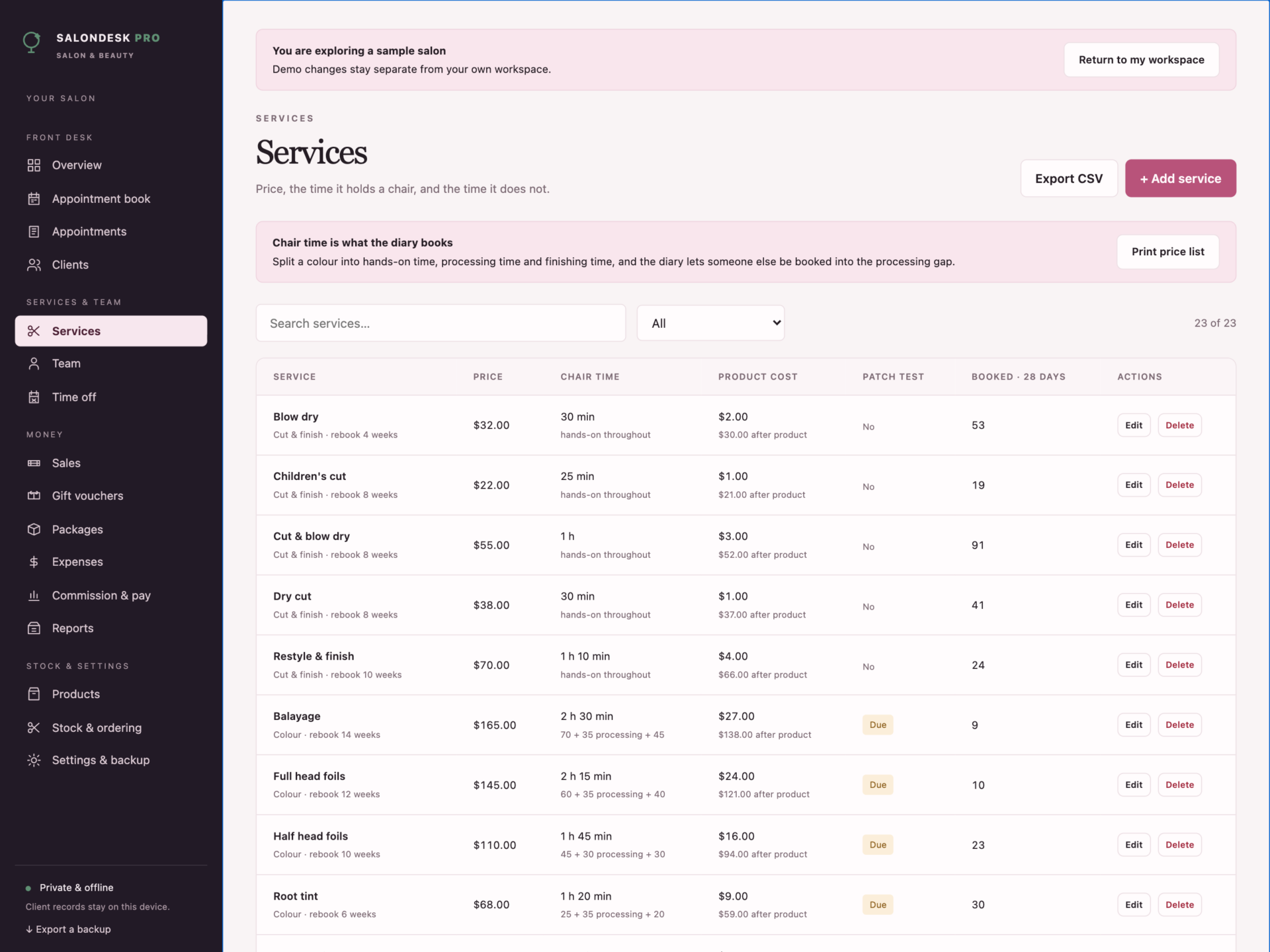
Task: Click the Products icon in sidebar
Action: pos(34,694)
